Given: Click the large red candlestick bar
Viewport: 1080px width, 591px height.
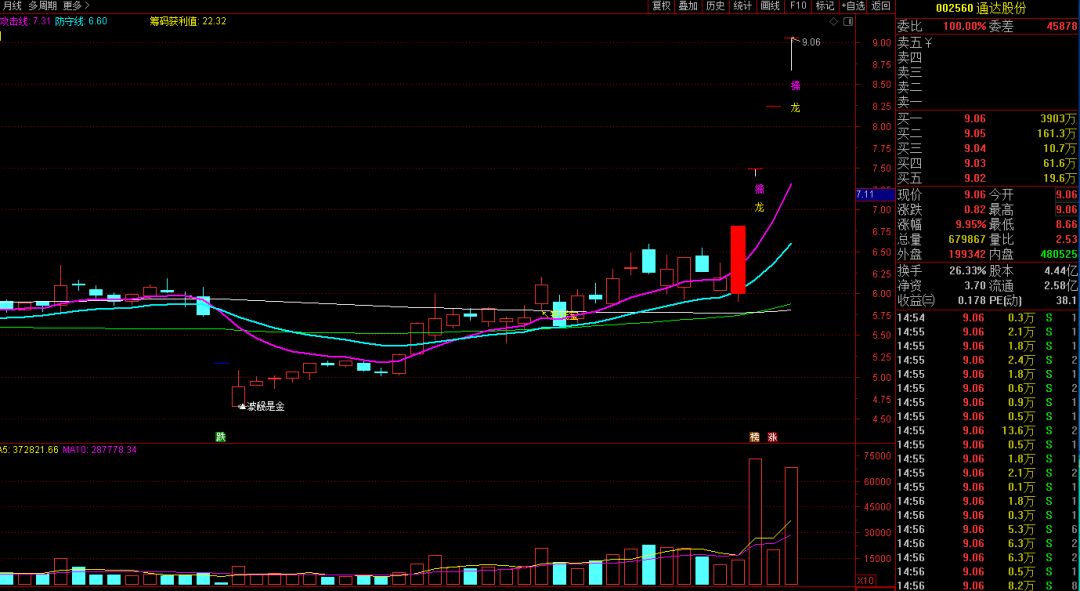Looking at the screenshot, I should [738, 259].
